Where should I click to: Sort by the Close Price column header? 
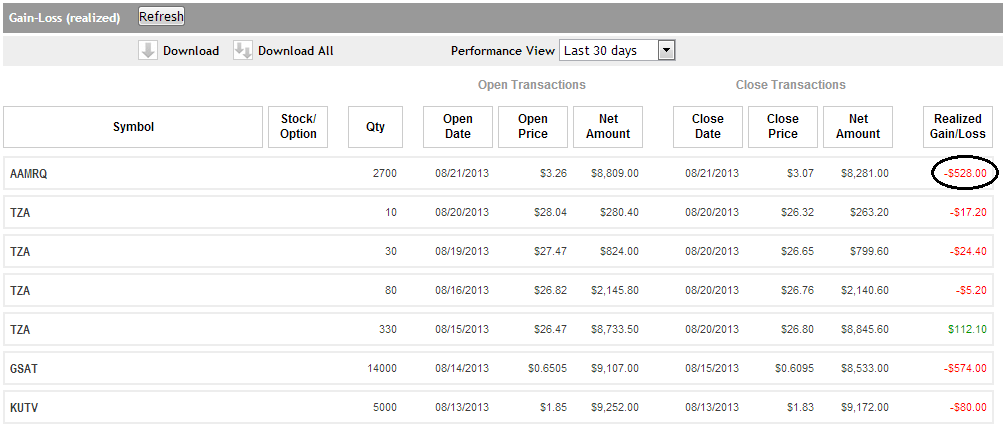point(783,127)
